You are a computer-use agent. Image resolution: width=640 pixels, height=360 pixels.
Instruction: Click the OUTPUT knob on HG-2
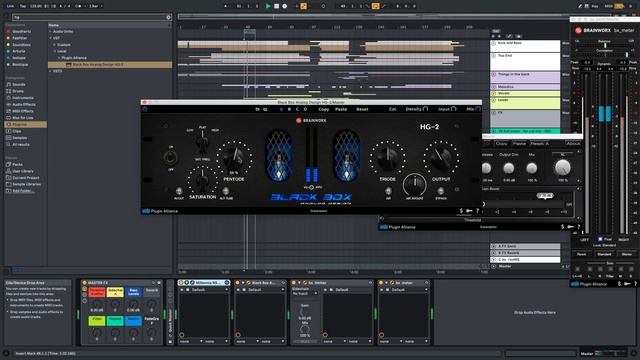click(441, 159)
